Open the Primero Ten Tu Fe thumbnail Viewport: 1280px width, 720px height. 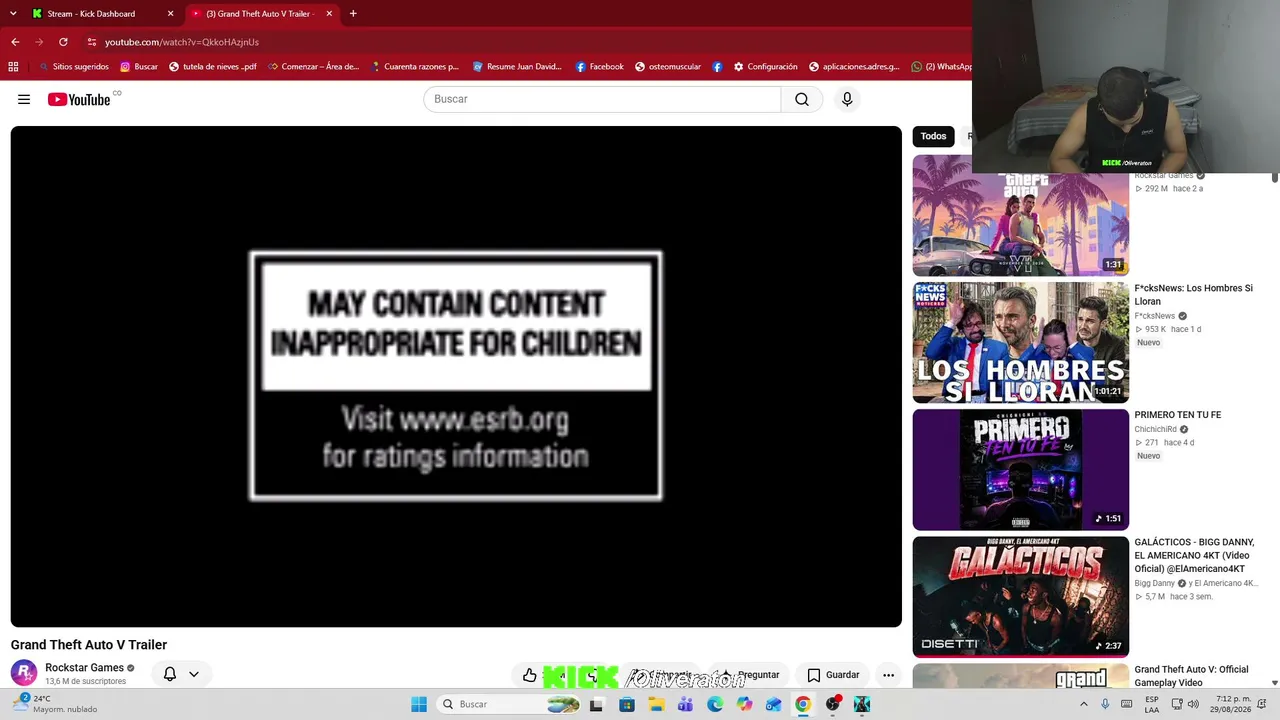1020,469
